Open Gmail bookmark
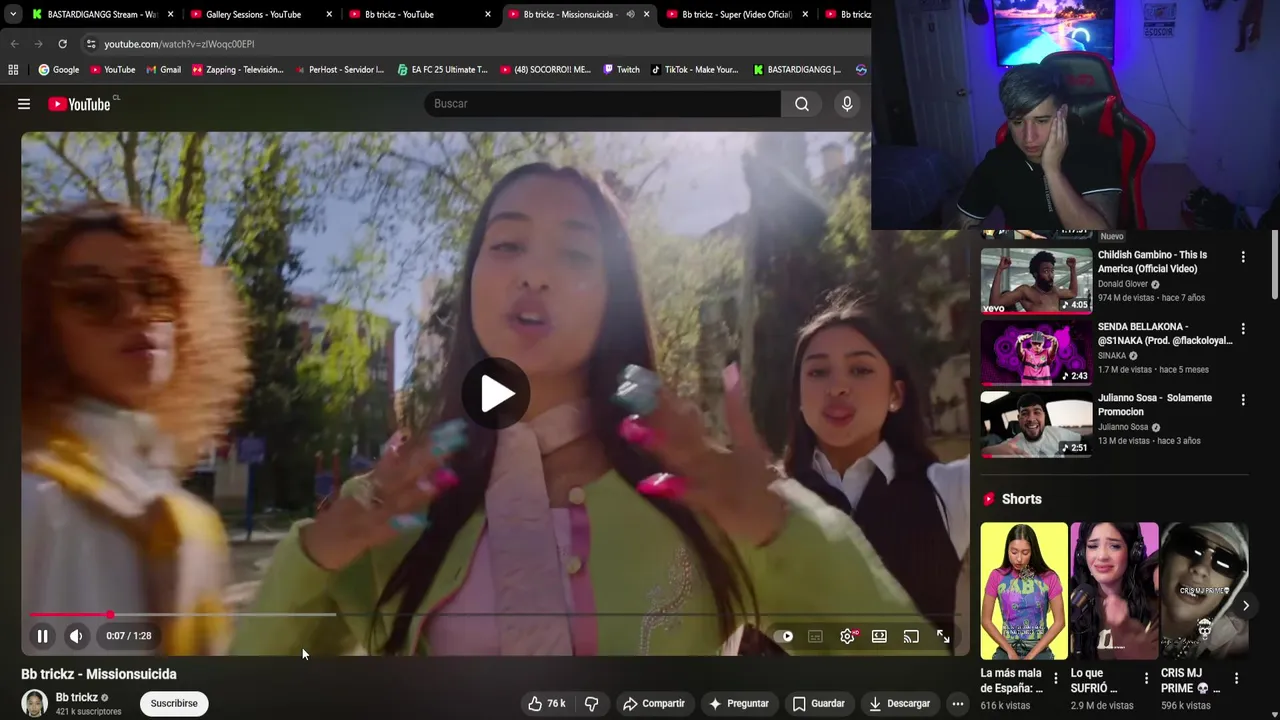This screenshot has width=1280, height=720. click(163, 70)
